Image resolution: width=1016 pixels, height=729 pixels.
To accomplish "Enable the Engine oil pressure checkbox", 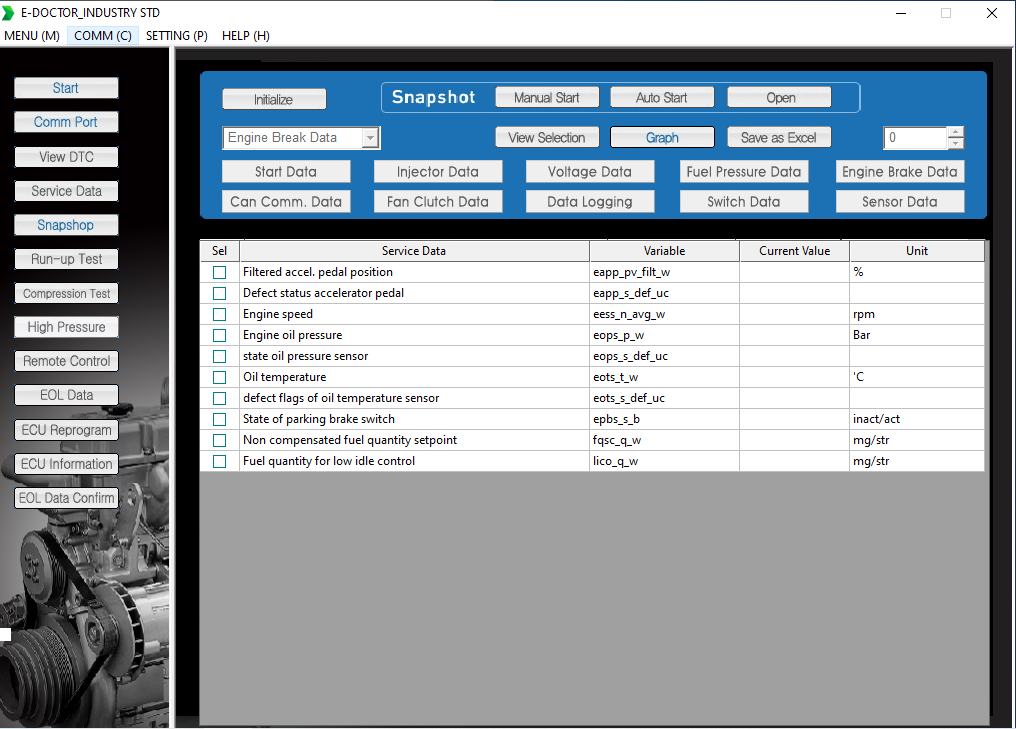I will (x=220, y=335).
